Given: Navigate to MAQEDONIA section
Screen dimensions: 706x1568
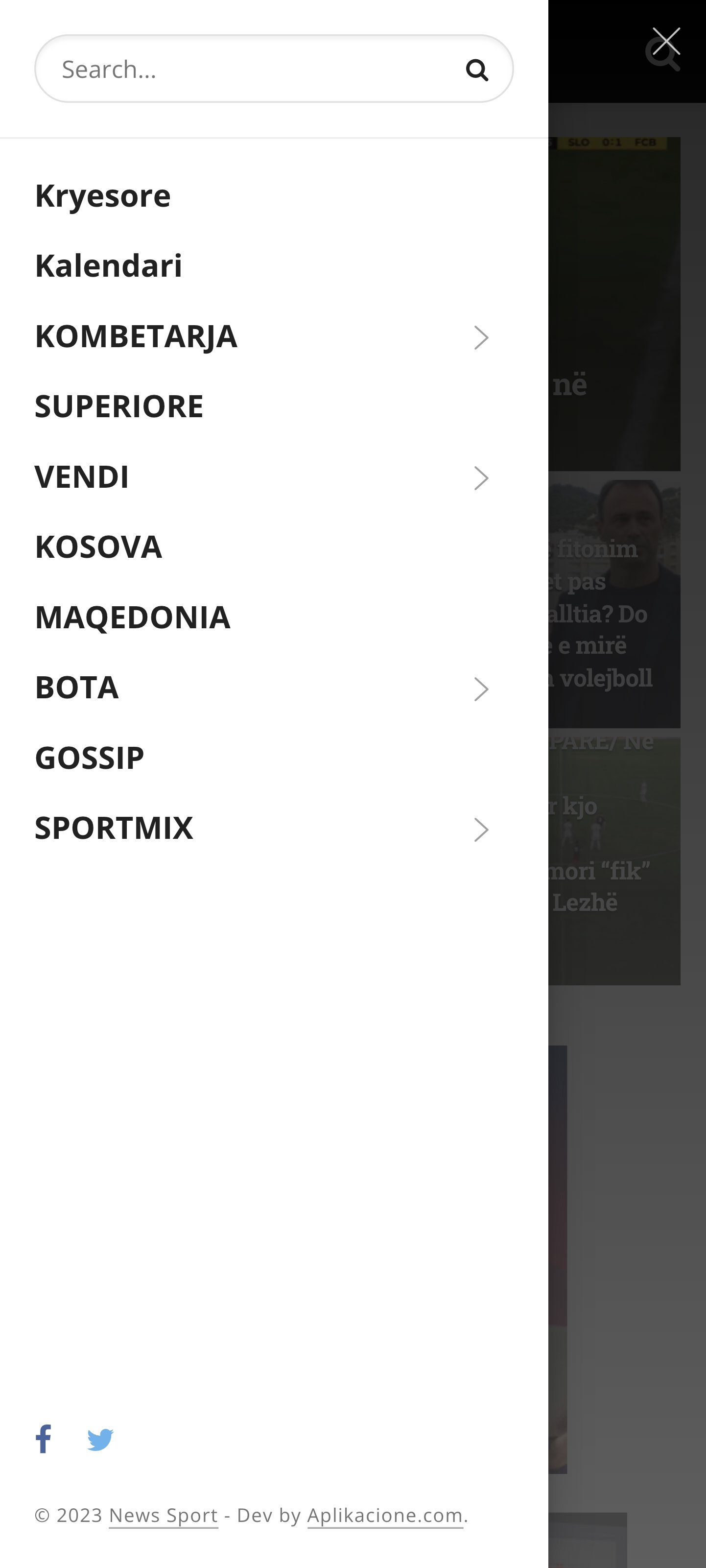Looking at the screenshot, I should click(133, 617).
